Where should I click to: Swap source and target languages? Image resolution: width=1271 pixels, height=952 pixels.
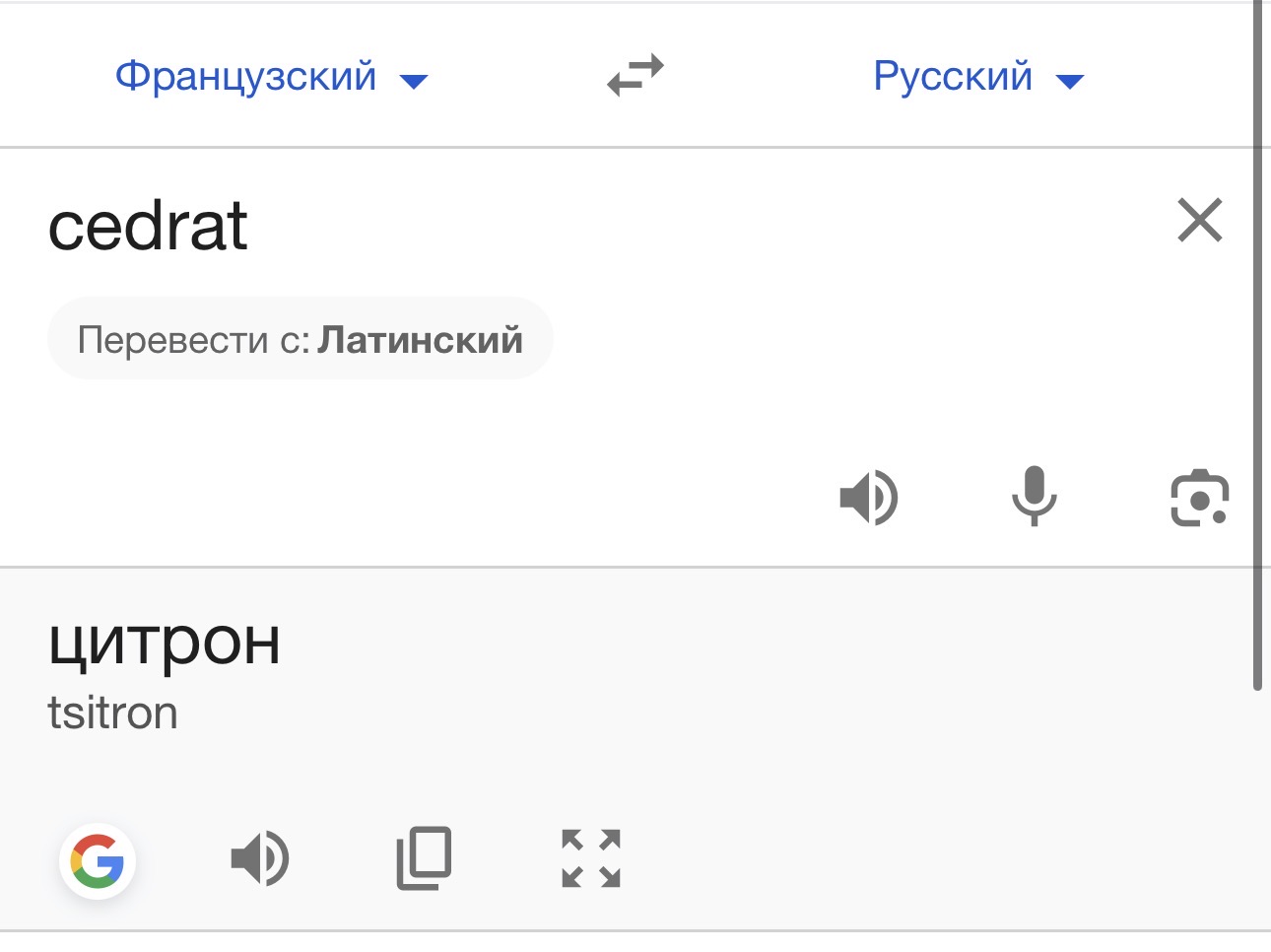point(635,76)
